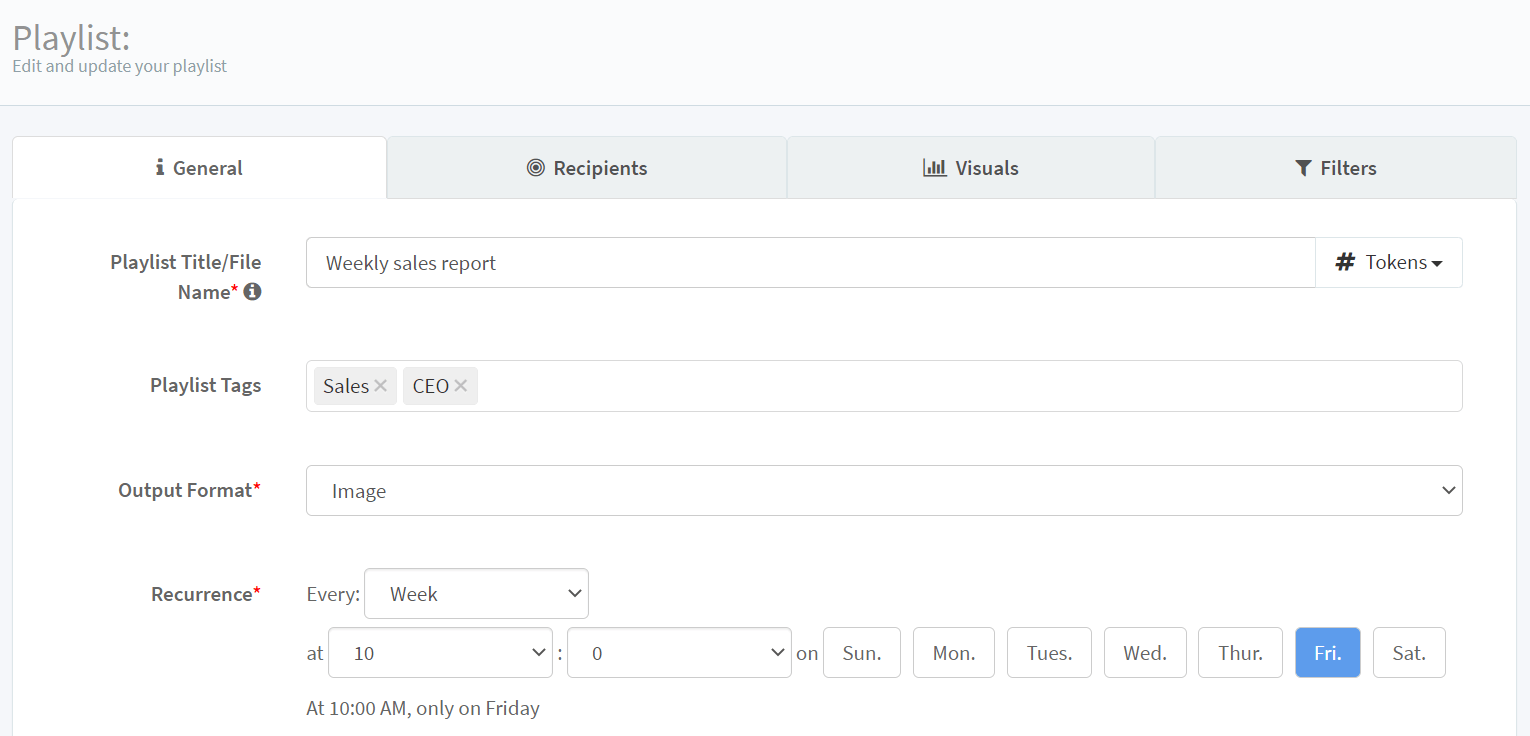Switch to the Recipients tab
Viewport: 1530px width, 736px height.
[587, 168]
